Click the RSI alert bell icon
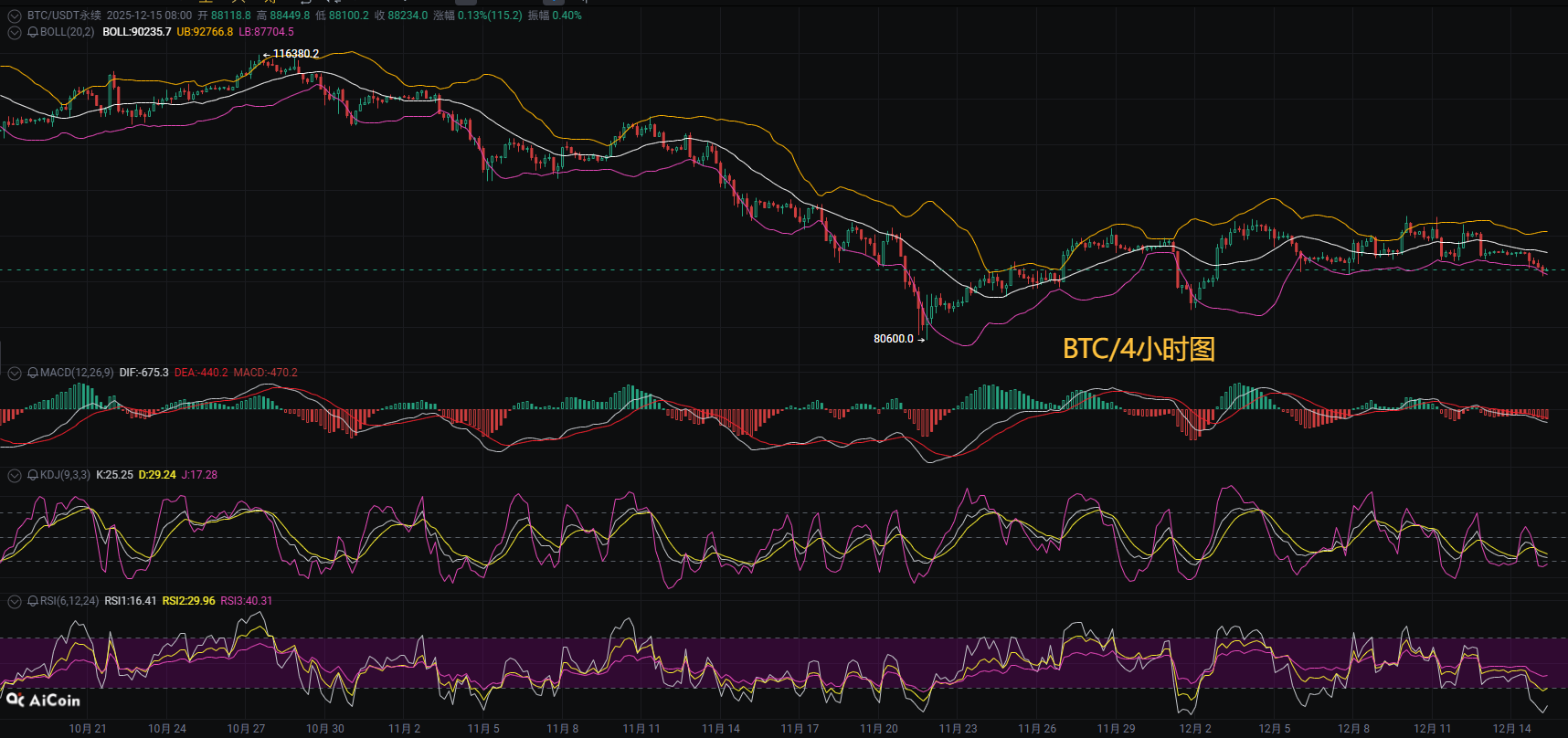This screenshot has width=1568, height=738. click(x=33, y=601)
